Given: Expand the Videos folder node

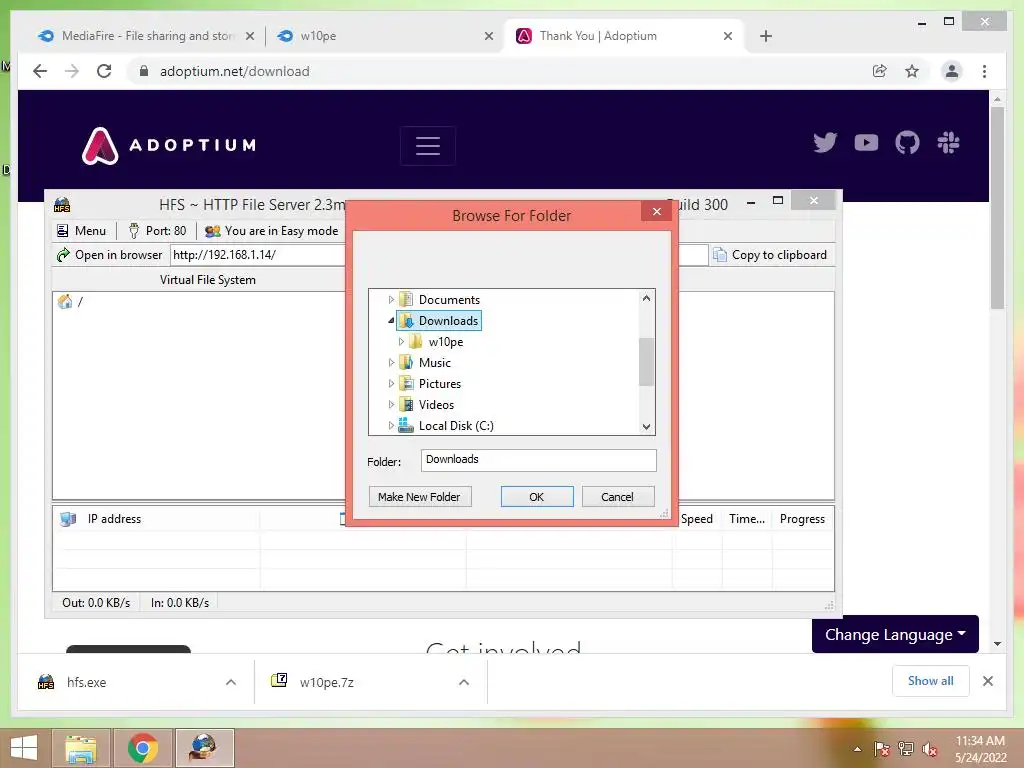Looking at the screenshot, I should tap(391, 404).
